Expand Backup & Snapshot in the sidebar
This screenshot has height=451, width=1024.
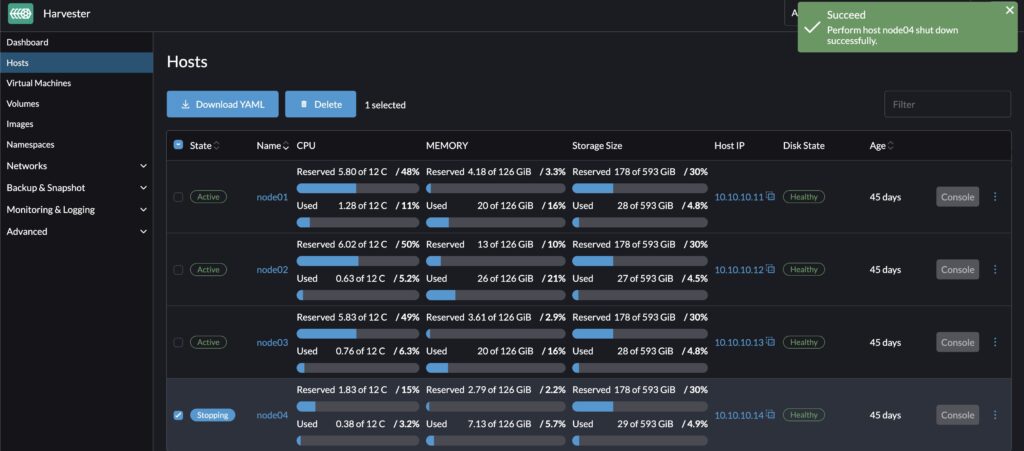click(x=143, y=188)
